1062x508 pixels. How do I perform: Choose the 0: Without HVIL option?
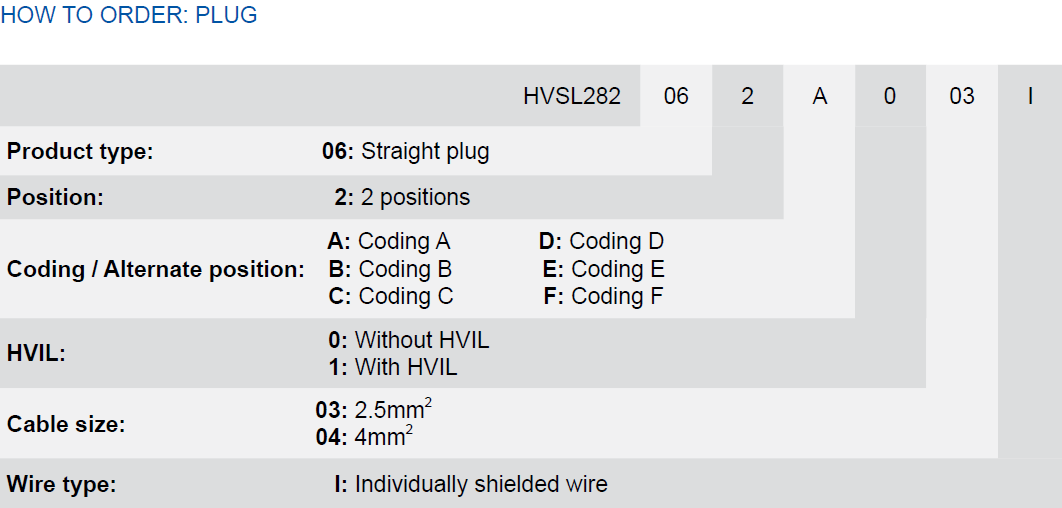[409, 340]
